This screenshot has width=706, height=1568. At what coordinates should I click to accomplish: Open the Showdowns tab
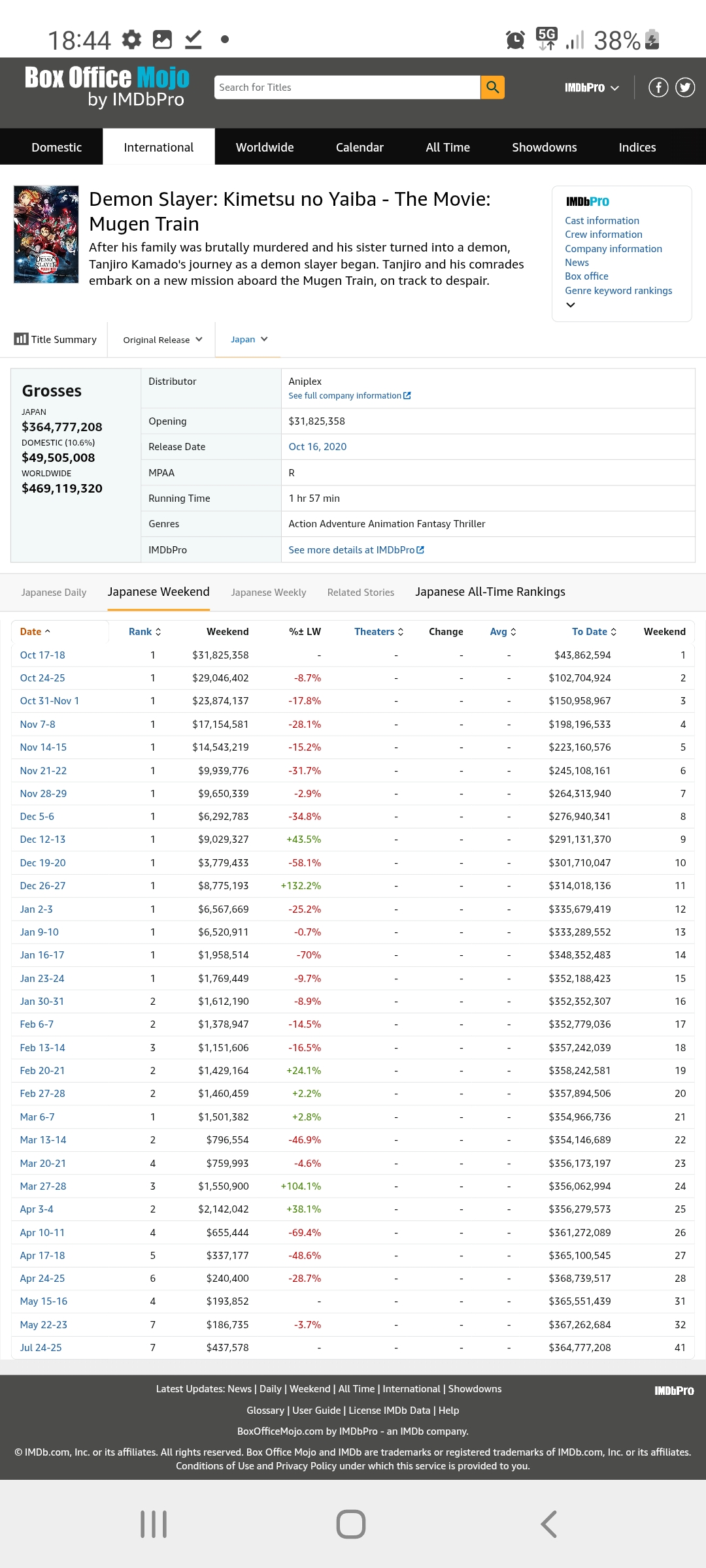[x=545, y=147]
